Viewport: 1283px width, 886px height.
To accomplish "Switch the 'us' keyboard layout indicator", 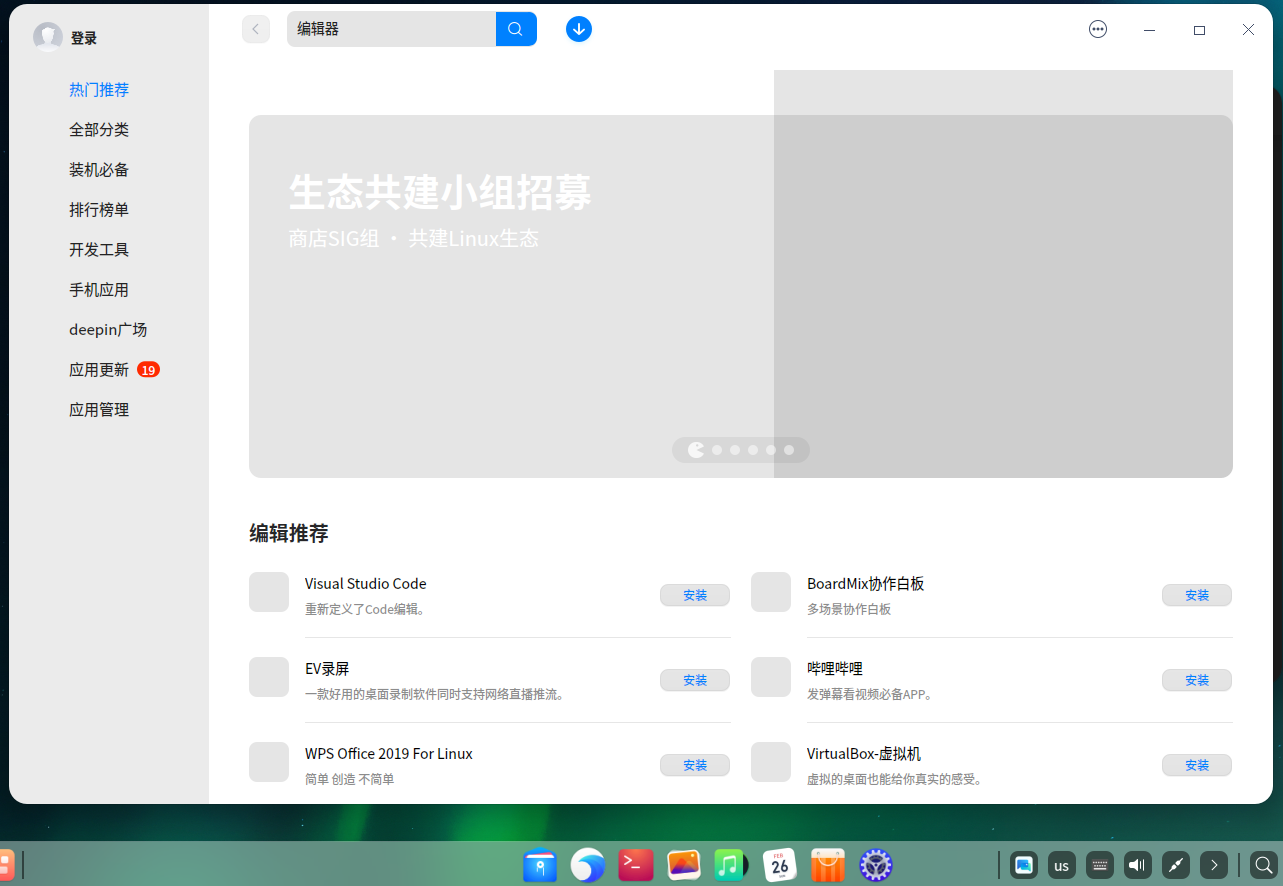I will (x=1062, y=865).
